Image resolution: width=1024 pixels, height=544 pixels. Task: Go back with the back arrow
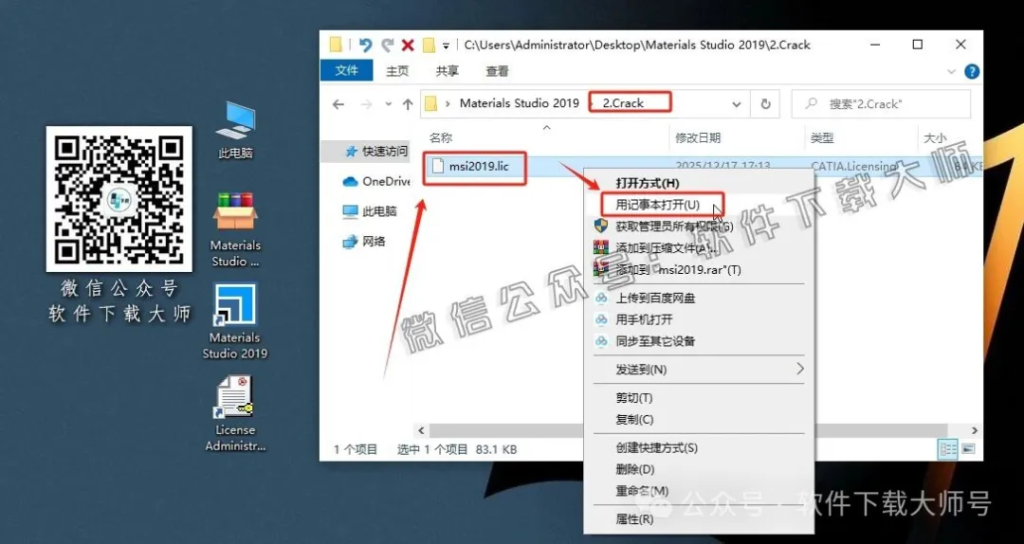pyautogui.click(x=338, y=104)
